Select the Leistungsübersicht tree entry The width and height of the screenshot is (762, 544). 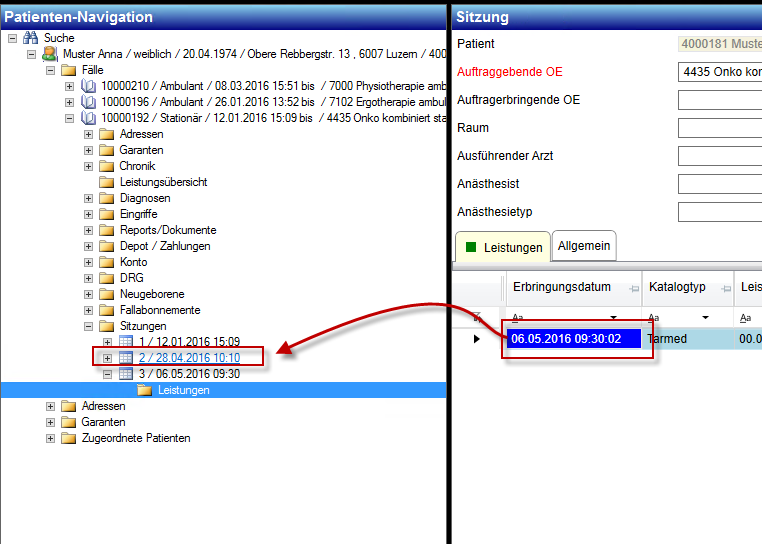click(164, 182)
